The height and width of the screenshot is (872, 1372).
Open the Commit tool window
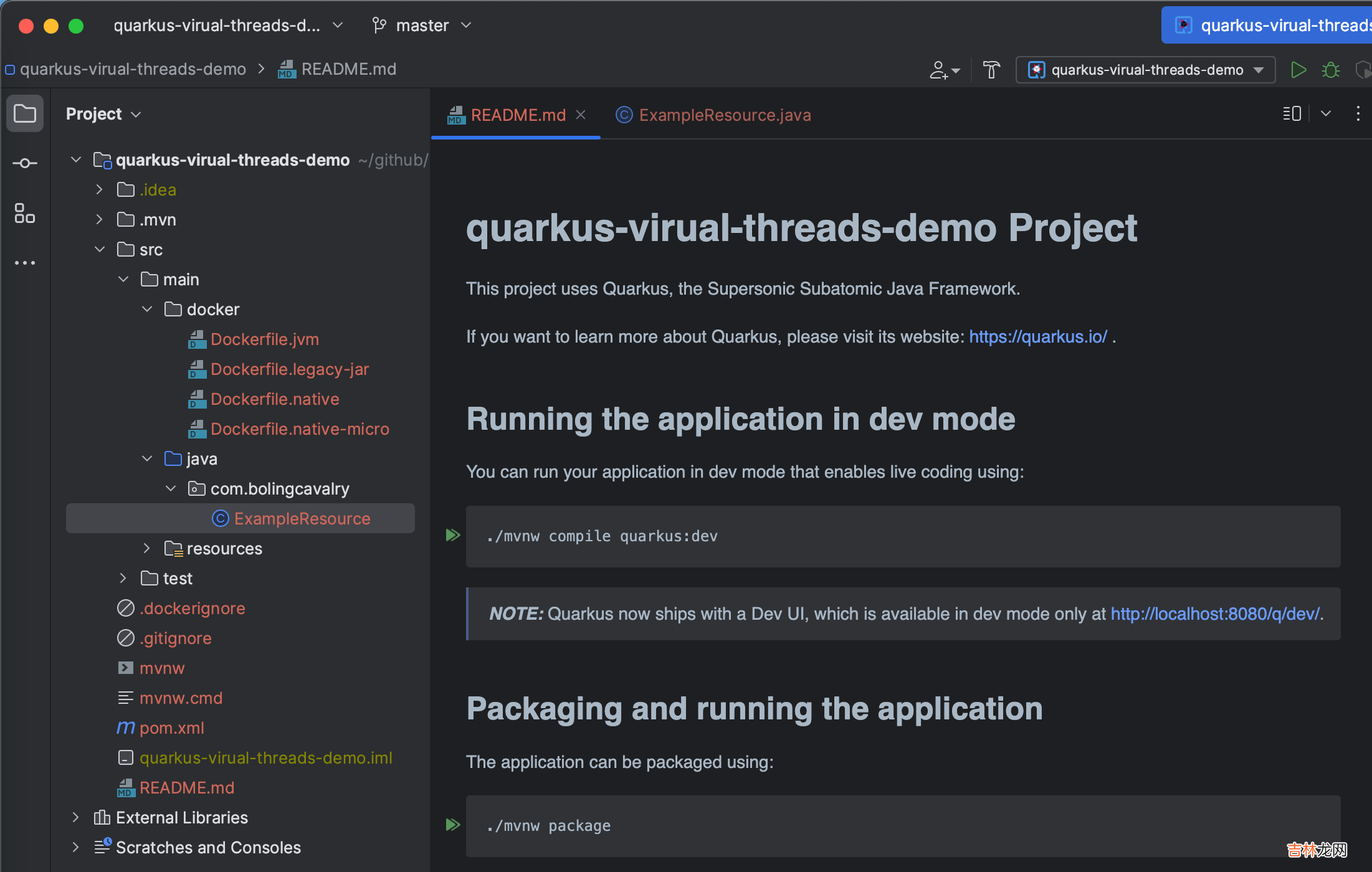click(25, 163)
